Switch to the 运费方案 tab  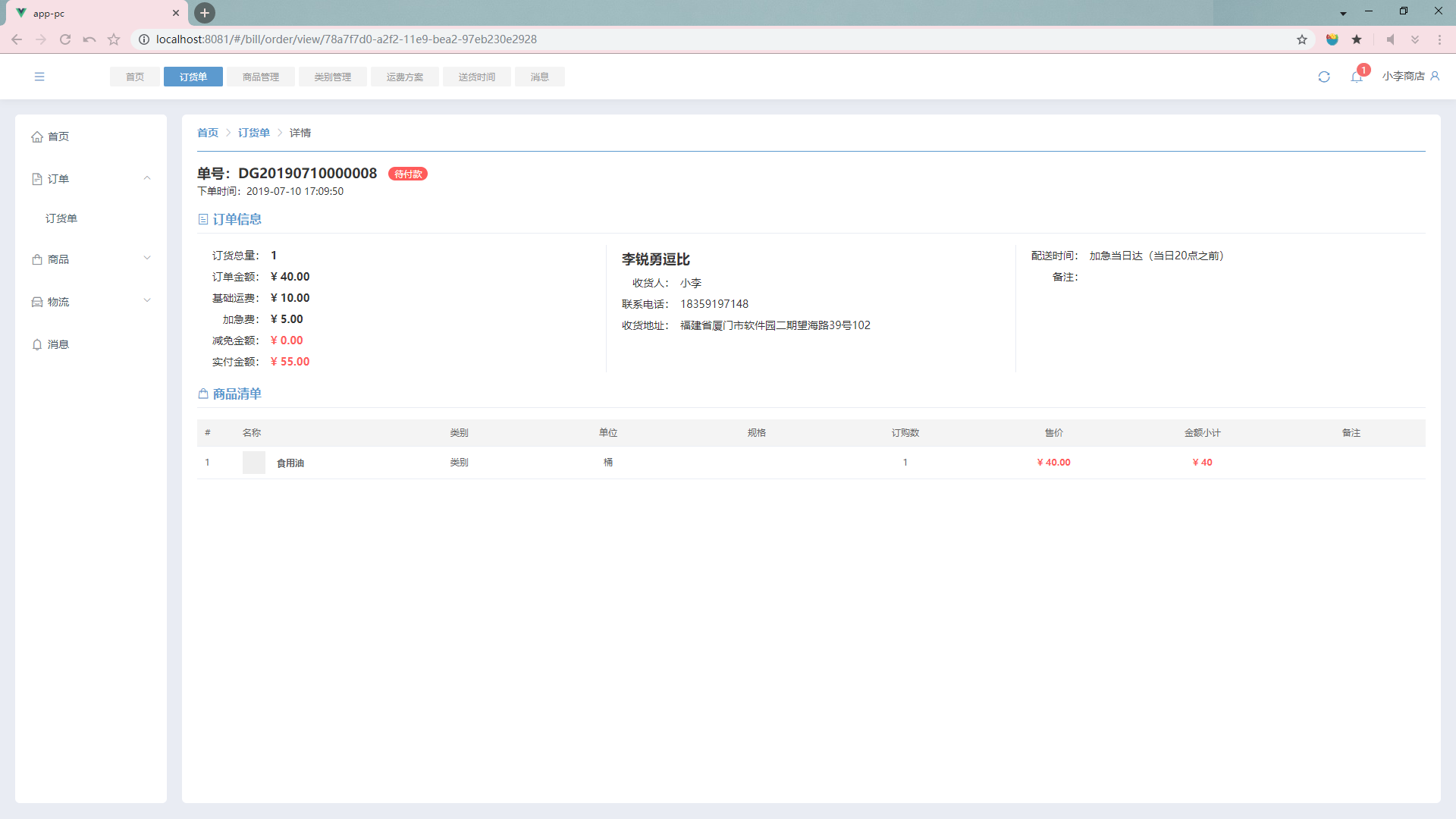(404, 77)
